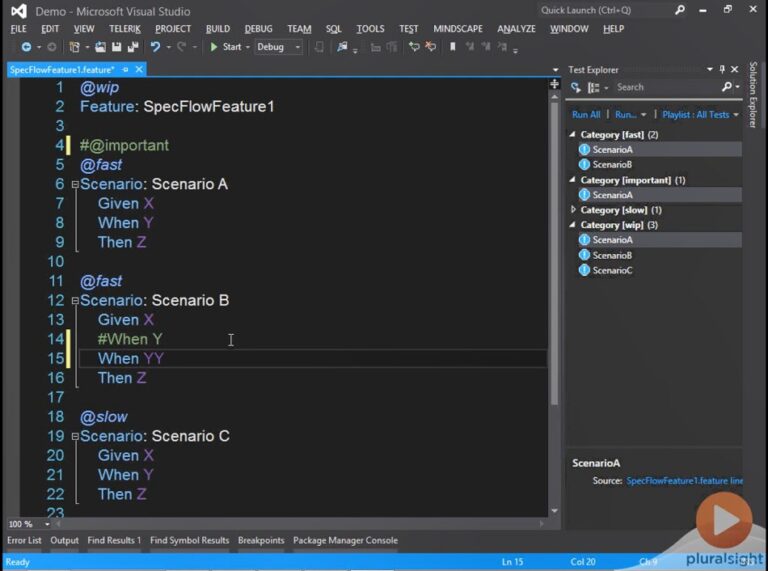Open the SpecFlowFeature1.feature source link
The image size is (768, 571).
pos(684,481)
